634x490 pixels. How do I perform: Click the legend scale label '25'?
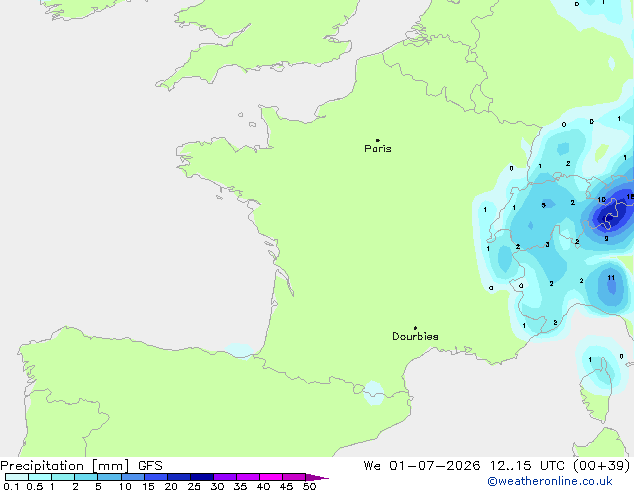point(194,486)
